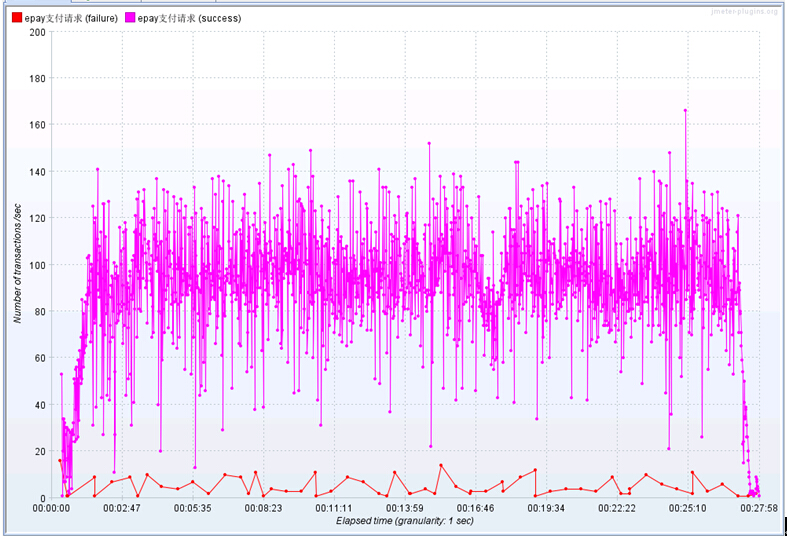Click the Y-axis value 60
The image size is (787, 539).
(40, 358)
